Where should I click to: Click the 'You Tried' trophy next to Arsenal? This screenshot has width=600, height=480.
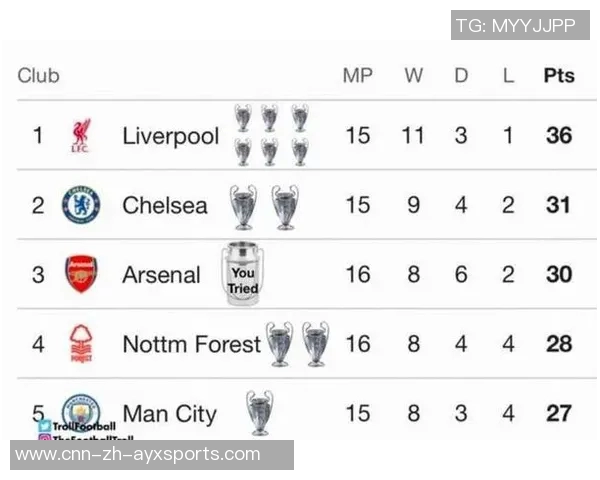242,273
